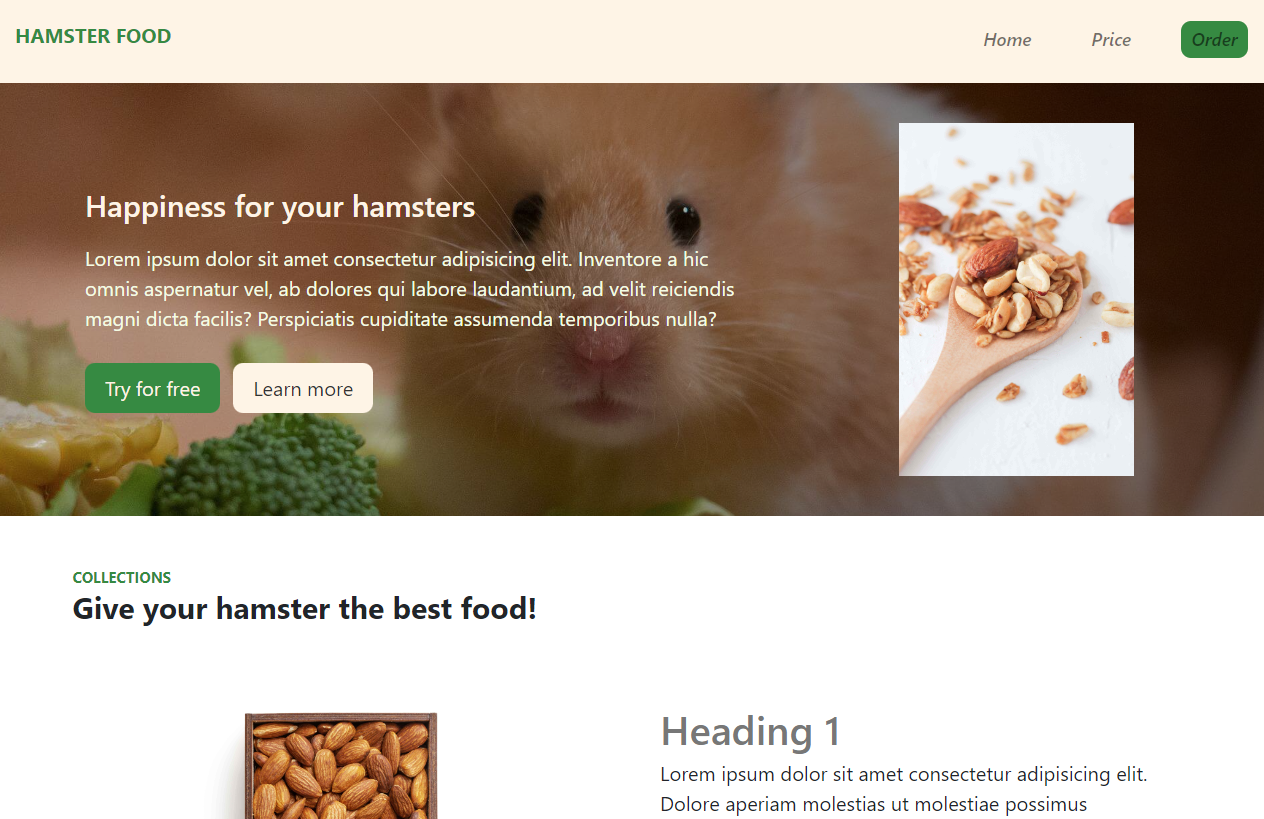Click 'Give your hamster the best food!' heading

tap(305, 608)
